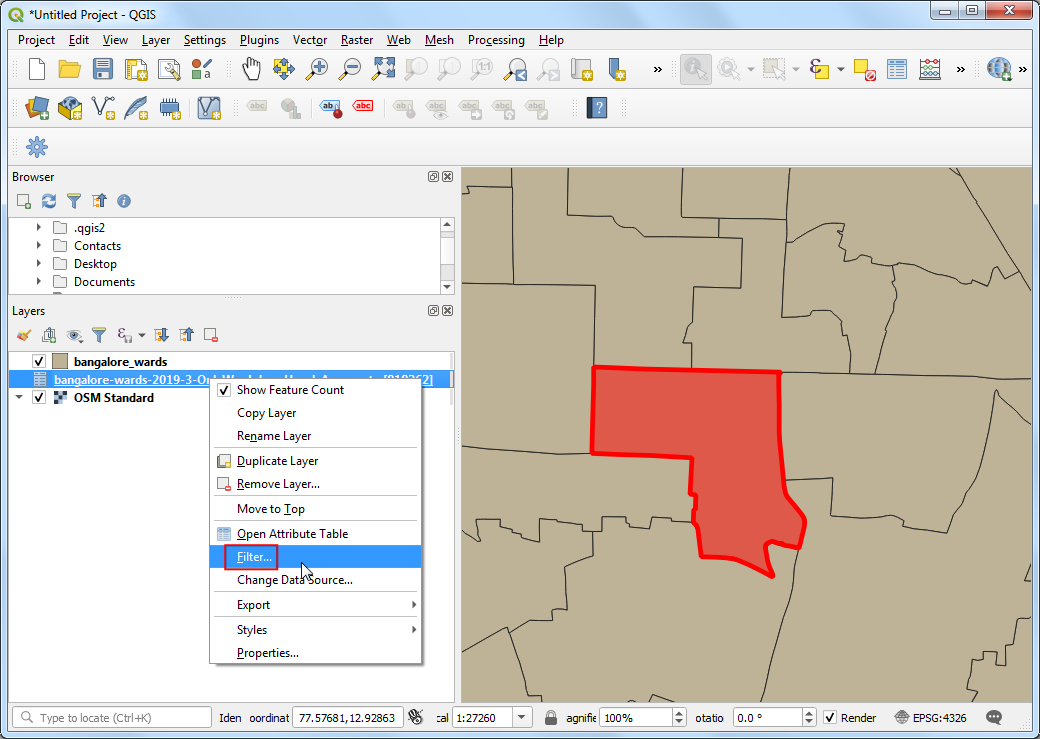
Task: Expand the Documents folder in Browser
Action: [x=39, y=282]
